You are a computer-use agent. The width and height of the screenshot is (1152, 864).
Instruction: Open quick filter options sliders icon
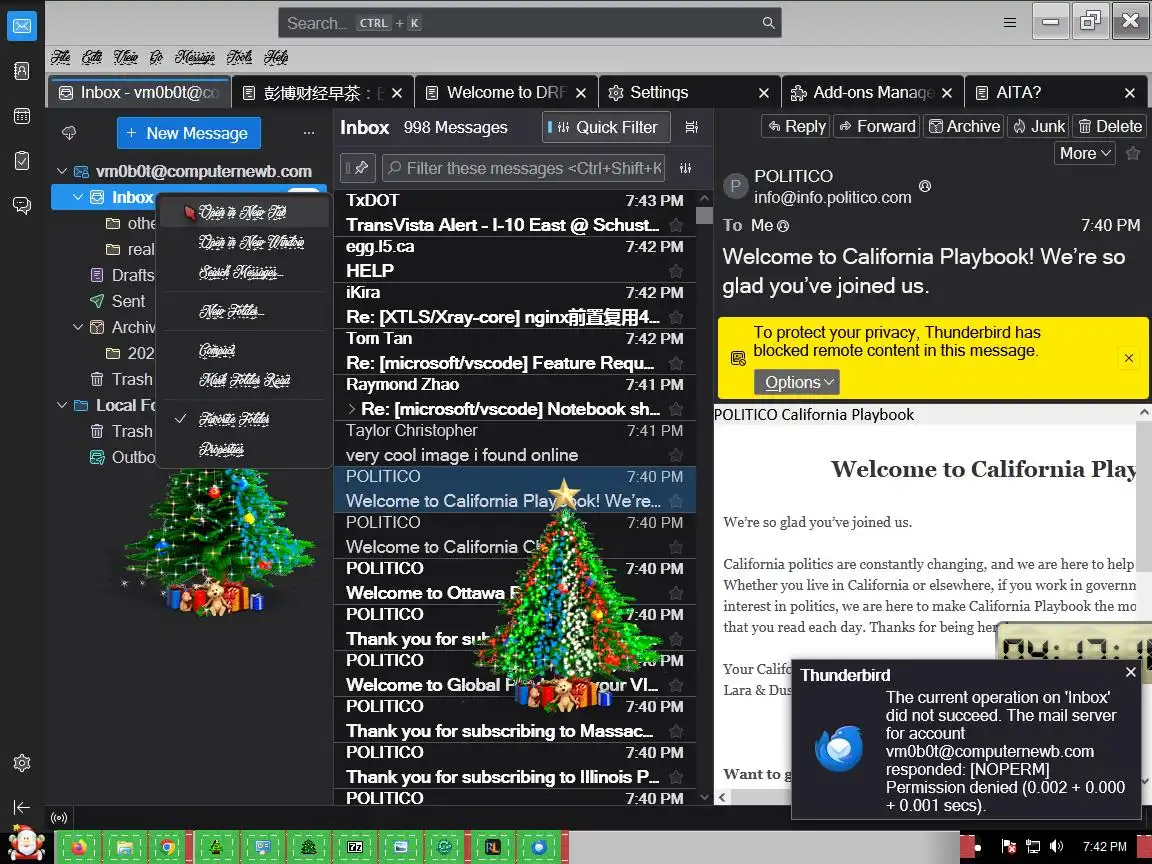685,168
